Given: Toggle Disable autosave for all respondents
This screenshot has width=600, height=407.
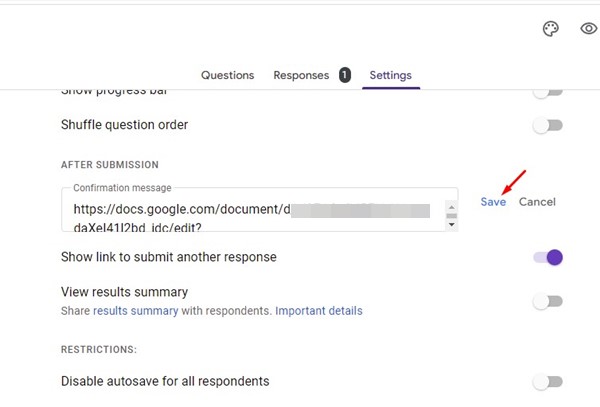Looking at the screenshot, I should [x=547, y=381].
